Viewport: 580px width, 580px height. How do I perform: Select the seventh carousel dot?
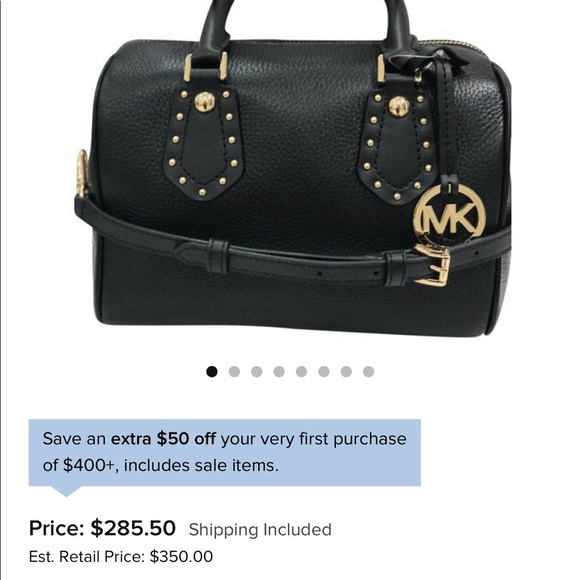pos(346,371)
